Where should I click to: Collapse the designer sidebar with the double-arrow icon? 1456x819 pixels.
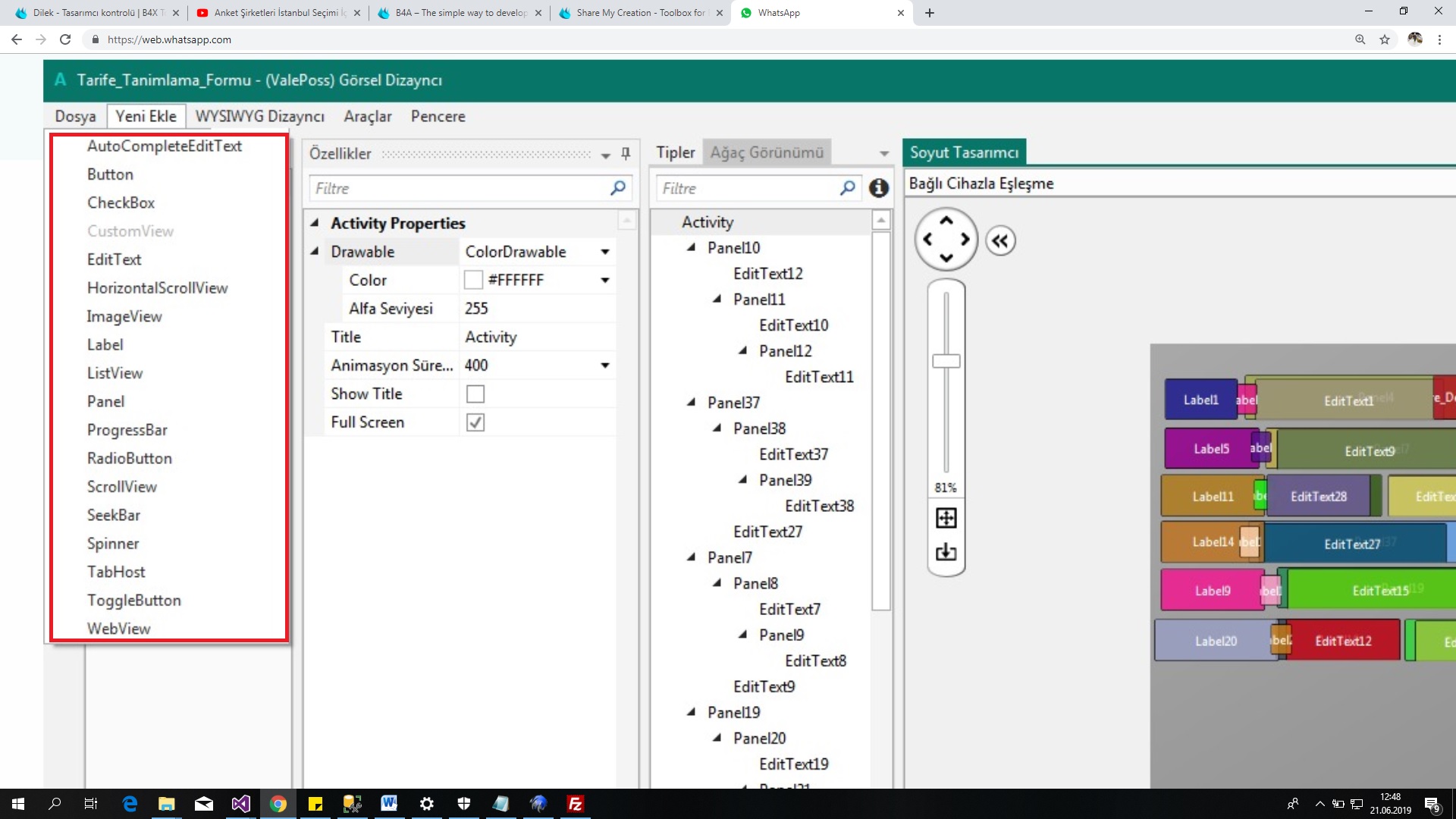1000,240
